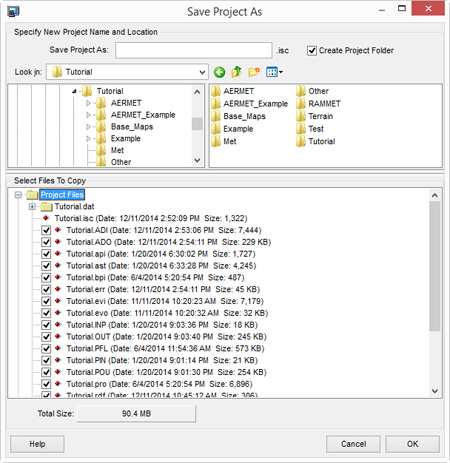450x463 pixels.
Task: Uncheck the Tutorial.ADI file checkbox
Action: 46,230
